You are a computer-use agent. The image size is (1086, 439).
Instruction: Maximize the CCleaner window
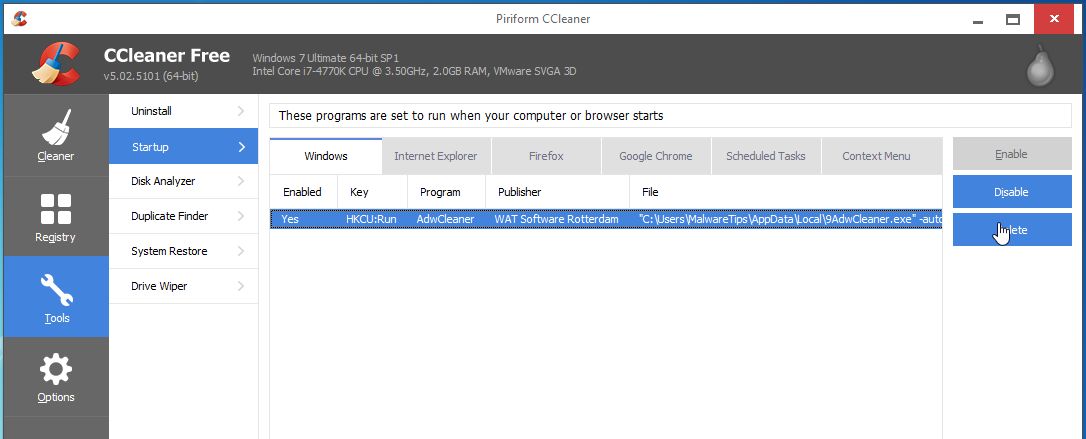pos(1013,19)
